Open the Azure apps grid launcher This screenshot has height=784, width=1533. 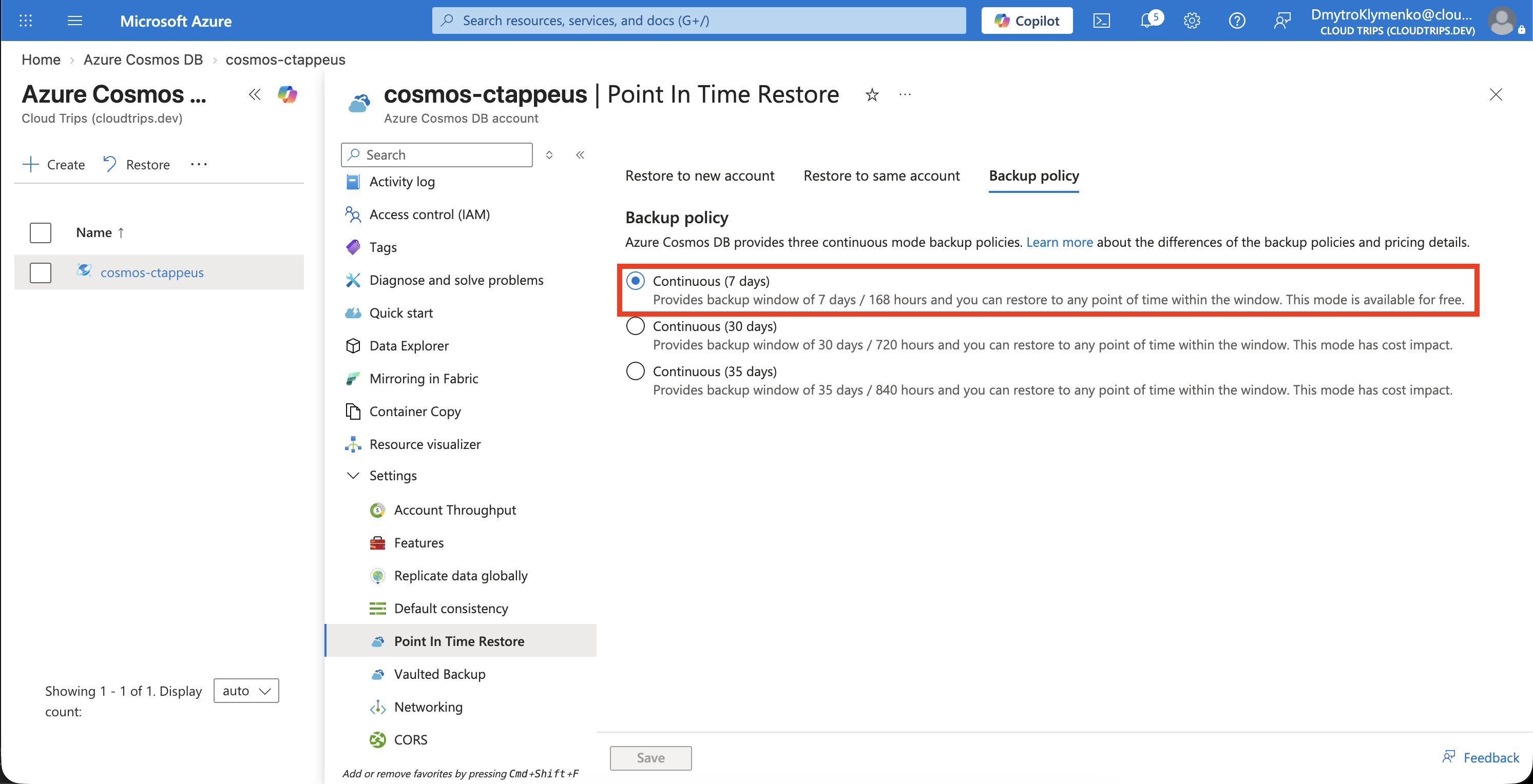click(x=26, y=21)
